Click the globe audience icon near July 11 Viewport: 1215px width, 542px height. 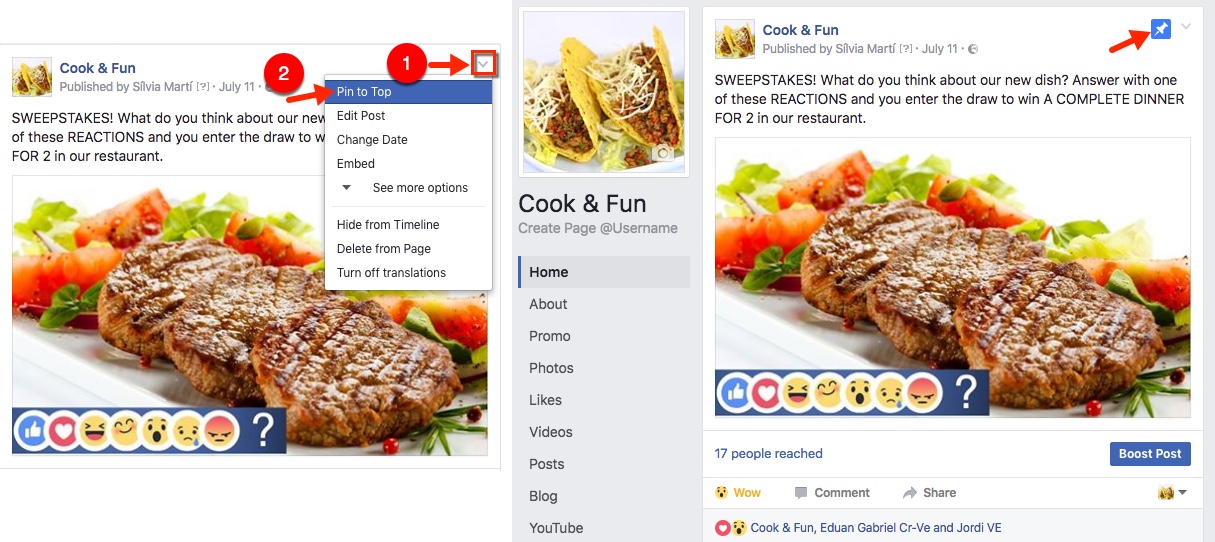[973, 49]
